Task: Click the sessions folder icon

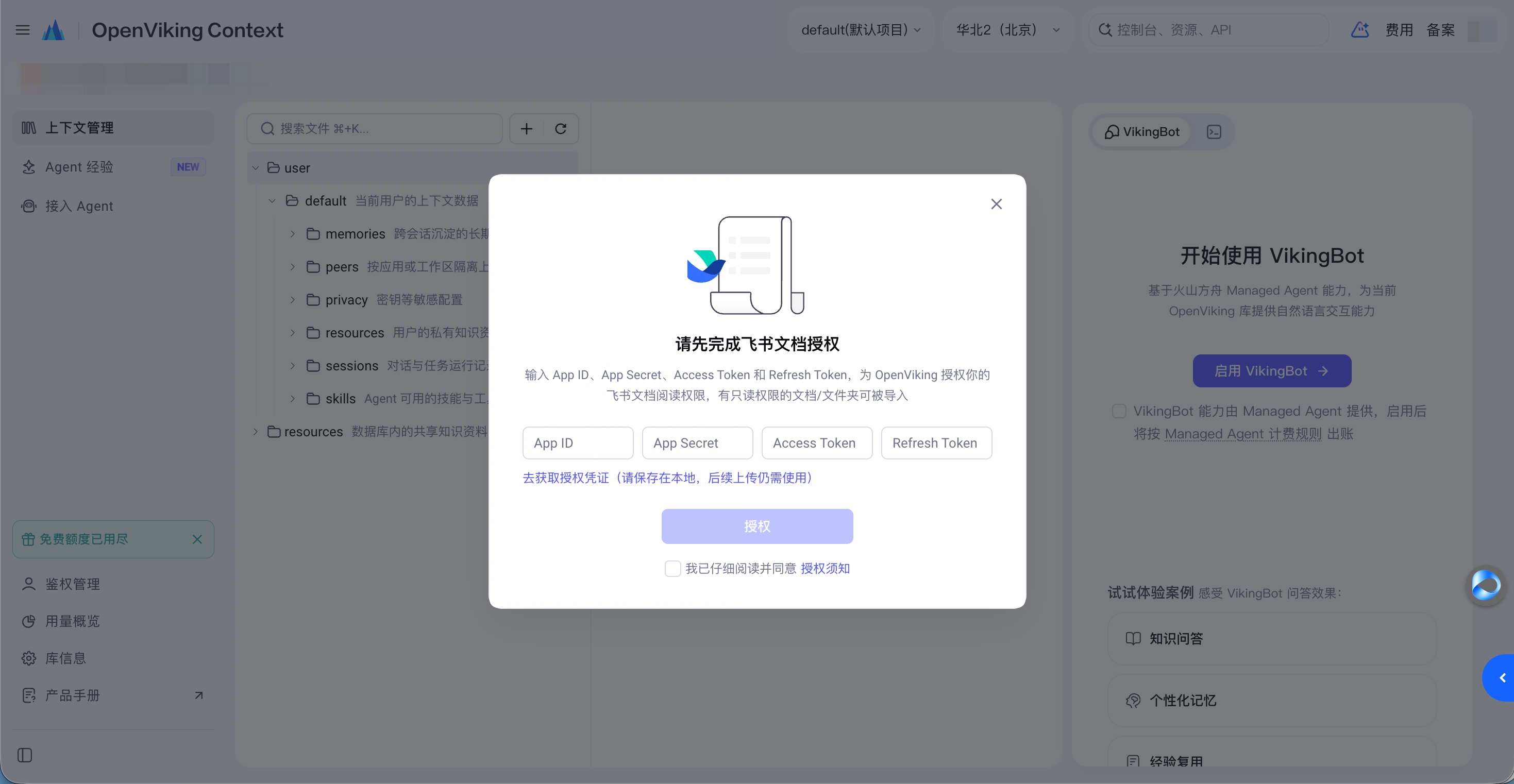Action: click(313, 366)
